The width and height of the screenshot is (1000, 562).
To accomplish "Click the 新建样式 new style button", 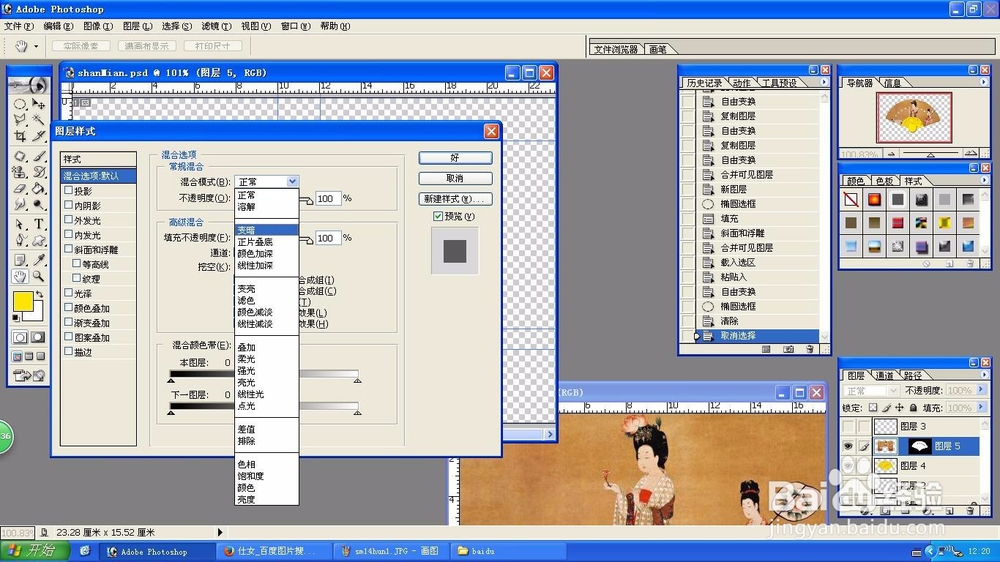I will pos(455,199).
